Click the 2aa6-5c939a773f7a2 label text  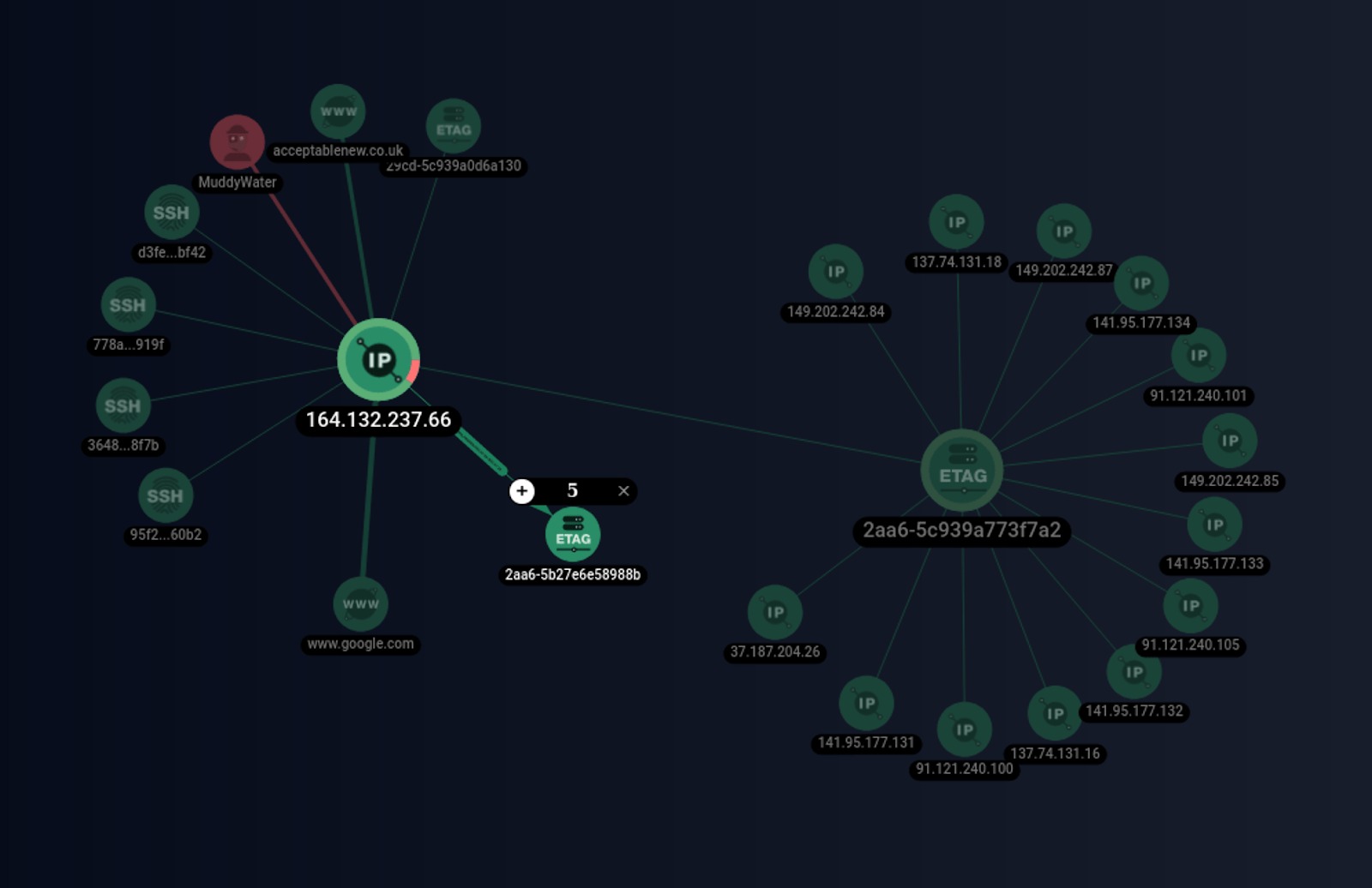[961, 531]
